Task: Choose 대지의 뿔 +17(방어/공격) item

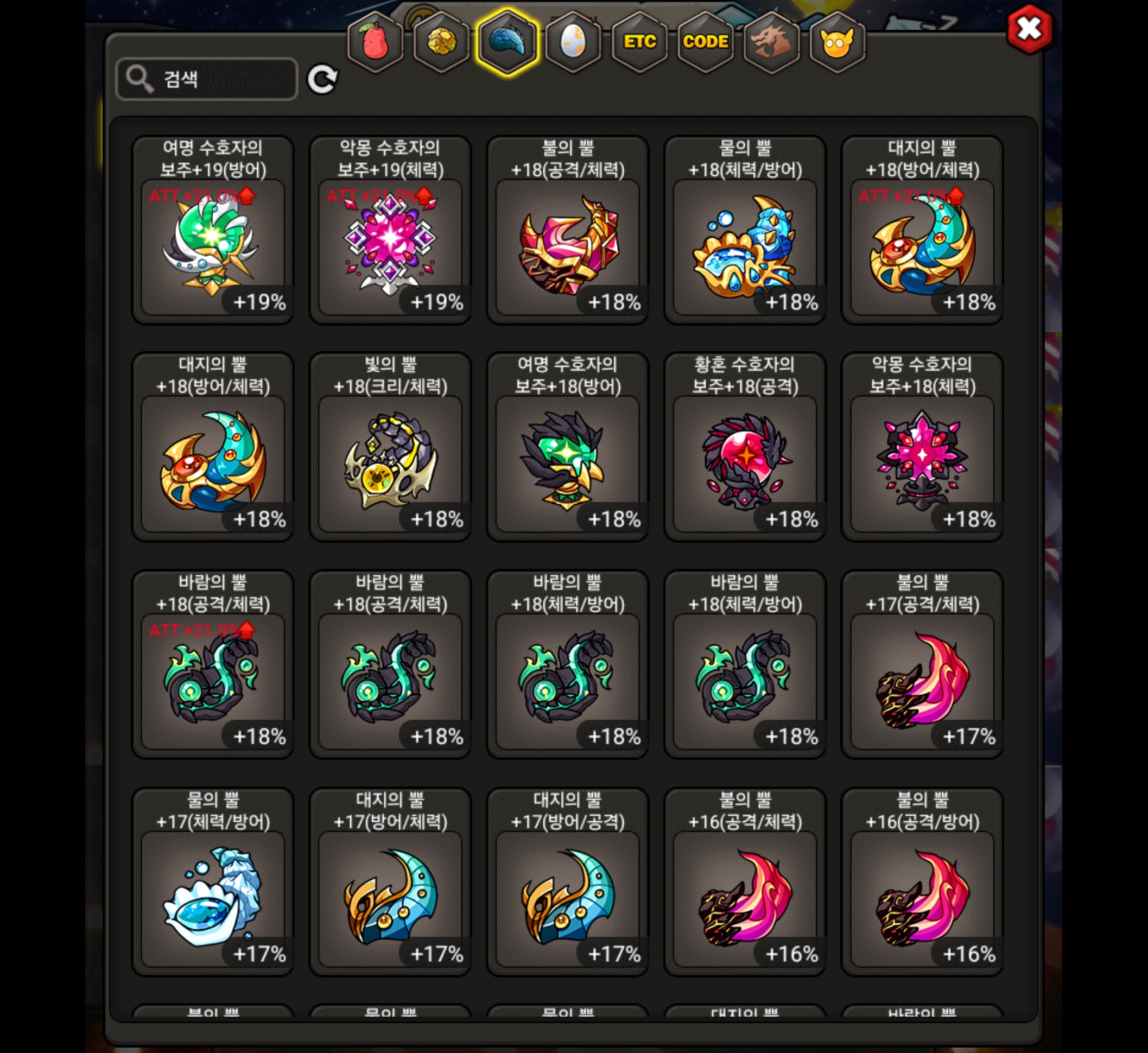Action: pyautogui.click(x=567, y=882)
